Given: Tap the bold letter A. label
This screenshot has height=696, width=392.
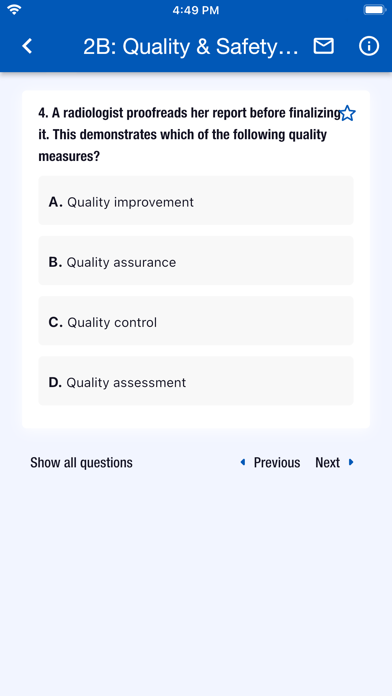Looking at the screenshot, I should [55, 202].
